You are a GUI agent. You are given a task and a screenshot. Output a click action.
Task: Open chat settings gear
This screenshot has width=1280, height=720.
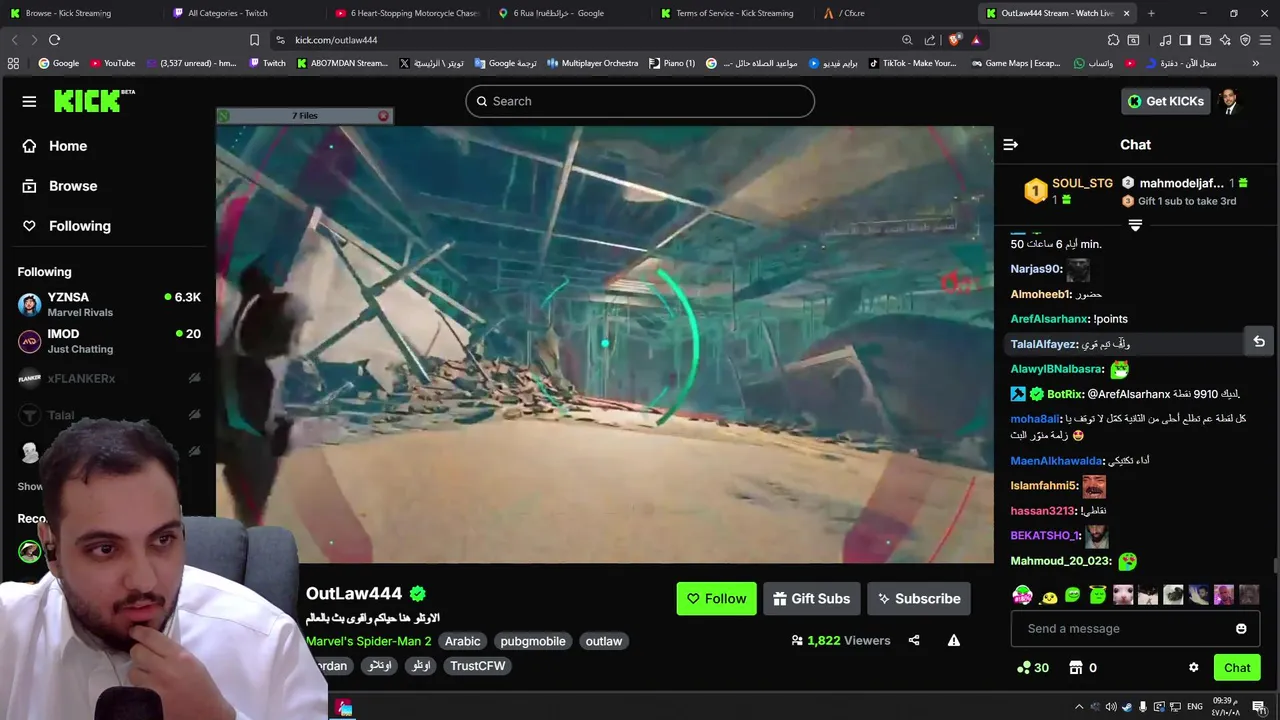(1193, 668)
